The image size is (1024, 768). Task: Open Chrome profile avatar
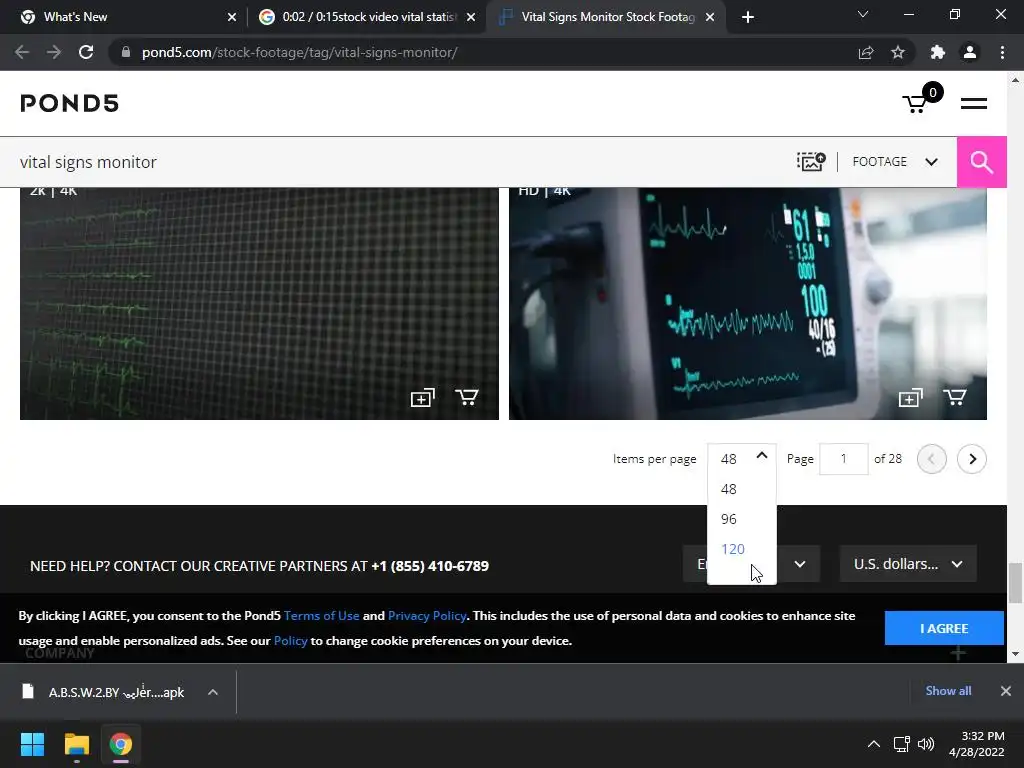[x=970, y=52]
